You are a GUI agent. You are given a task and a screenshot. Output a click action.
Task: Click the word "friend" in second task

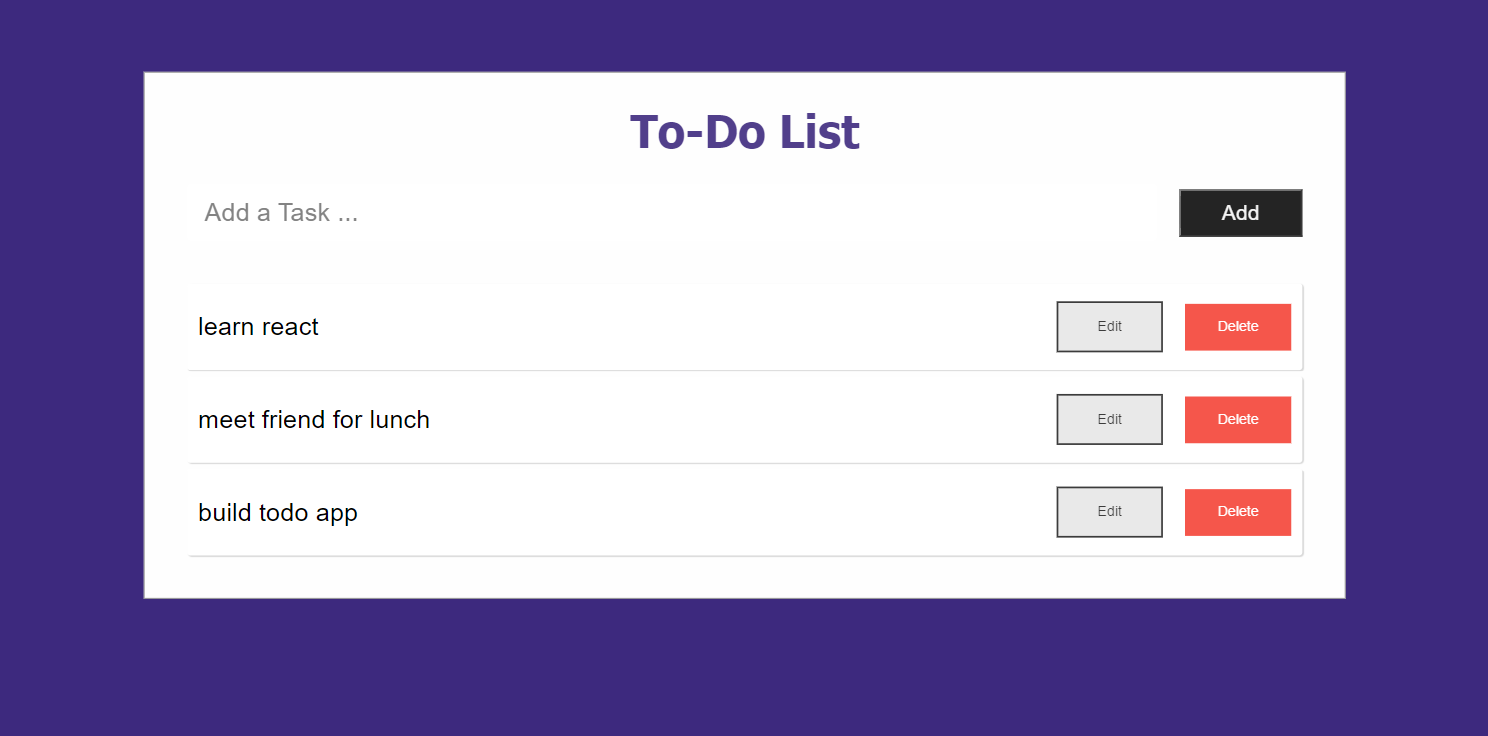294,420
